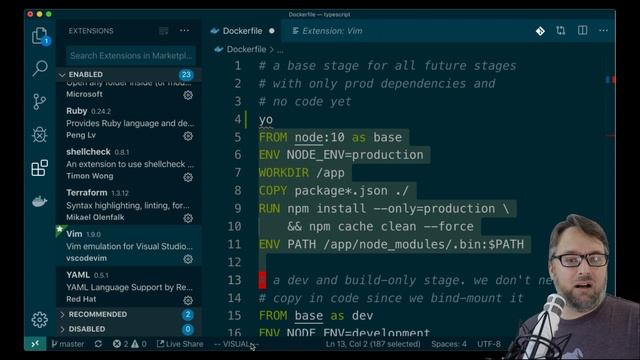Click 'COPY' keyword on line 8

click(x=273, y=191)
